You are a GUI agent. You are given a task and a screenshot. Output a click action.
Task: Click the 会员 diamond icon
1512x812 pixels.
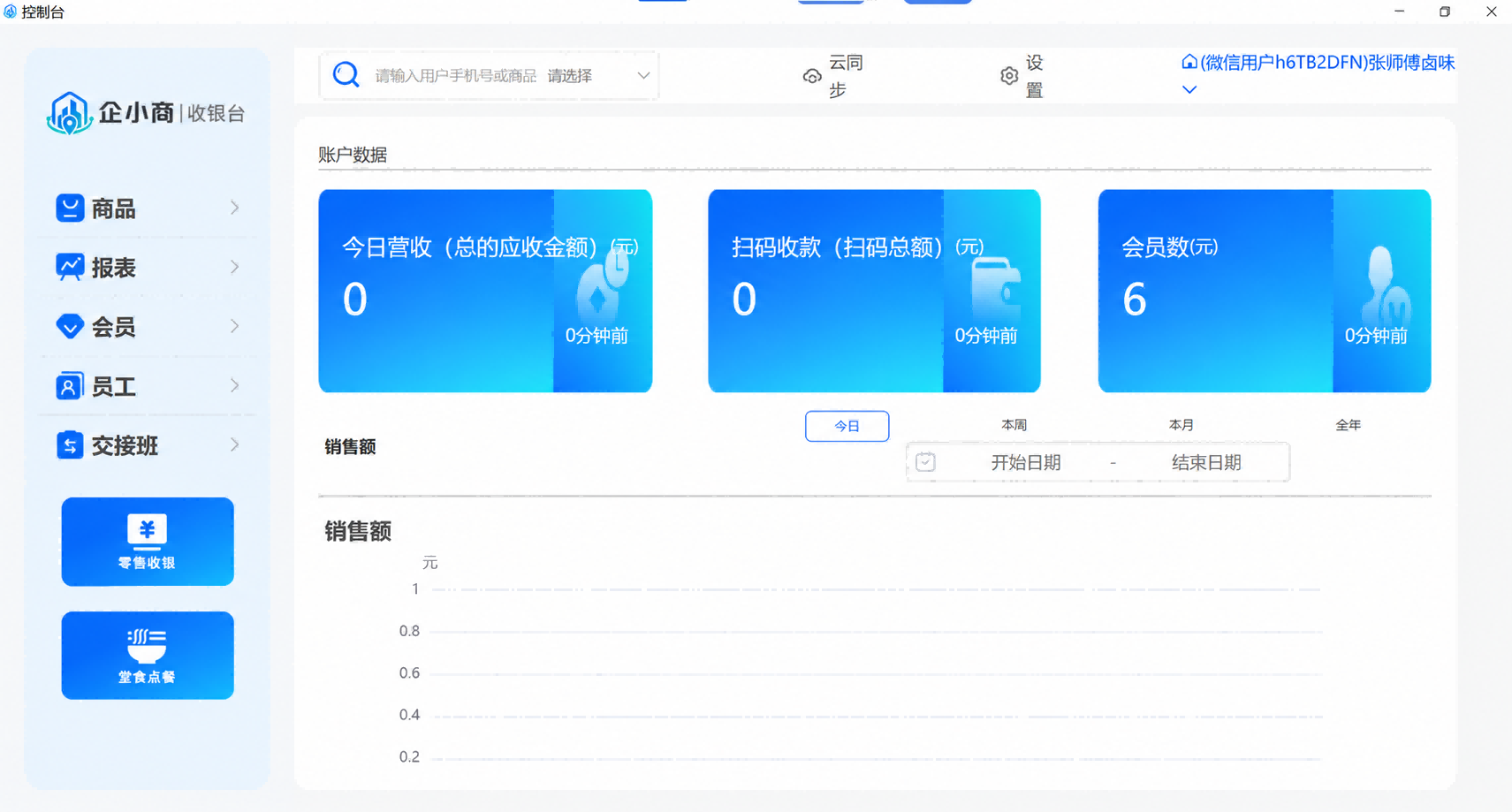pos(70,326)
